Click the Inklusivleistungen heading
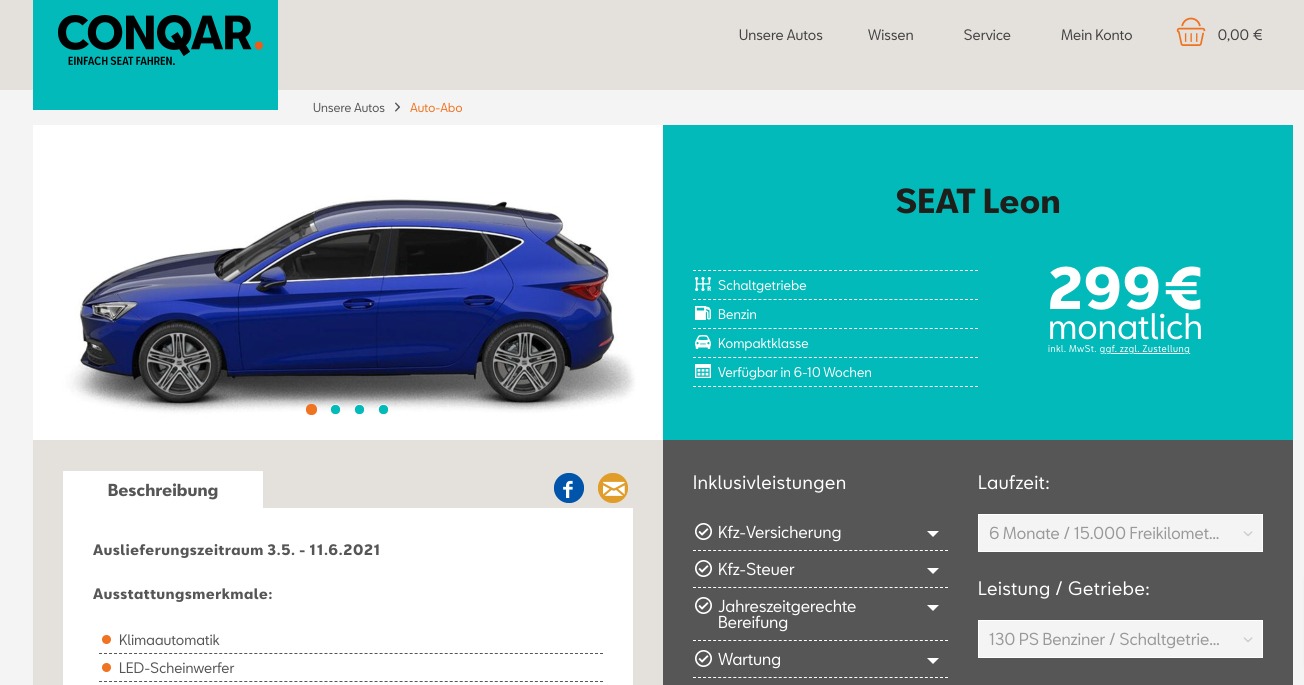 (x=769, y=483)
